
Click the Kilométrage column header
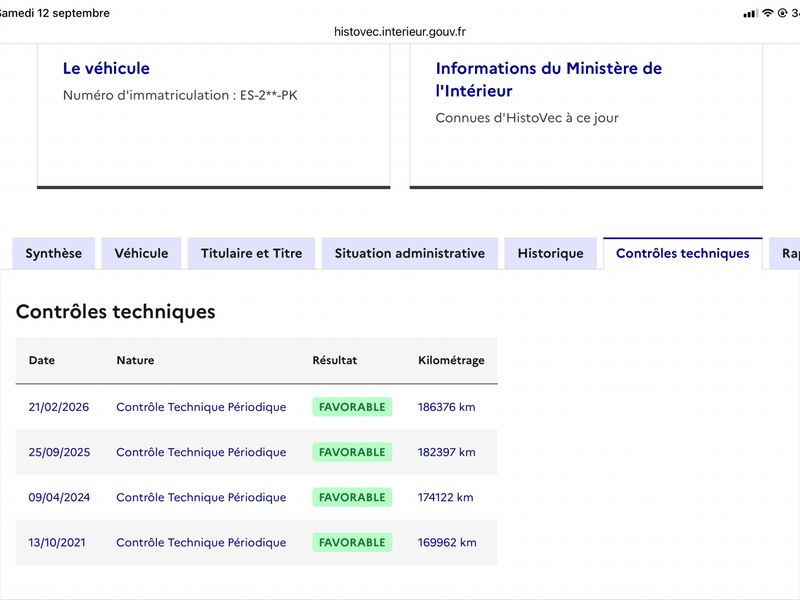point(452,360)
